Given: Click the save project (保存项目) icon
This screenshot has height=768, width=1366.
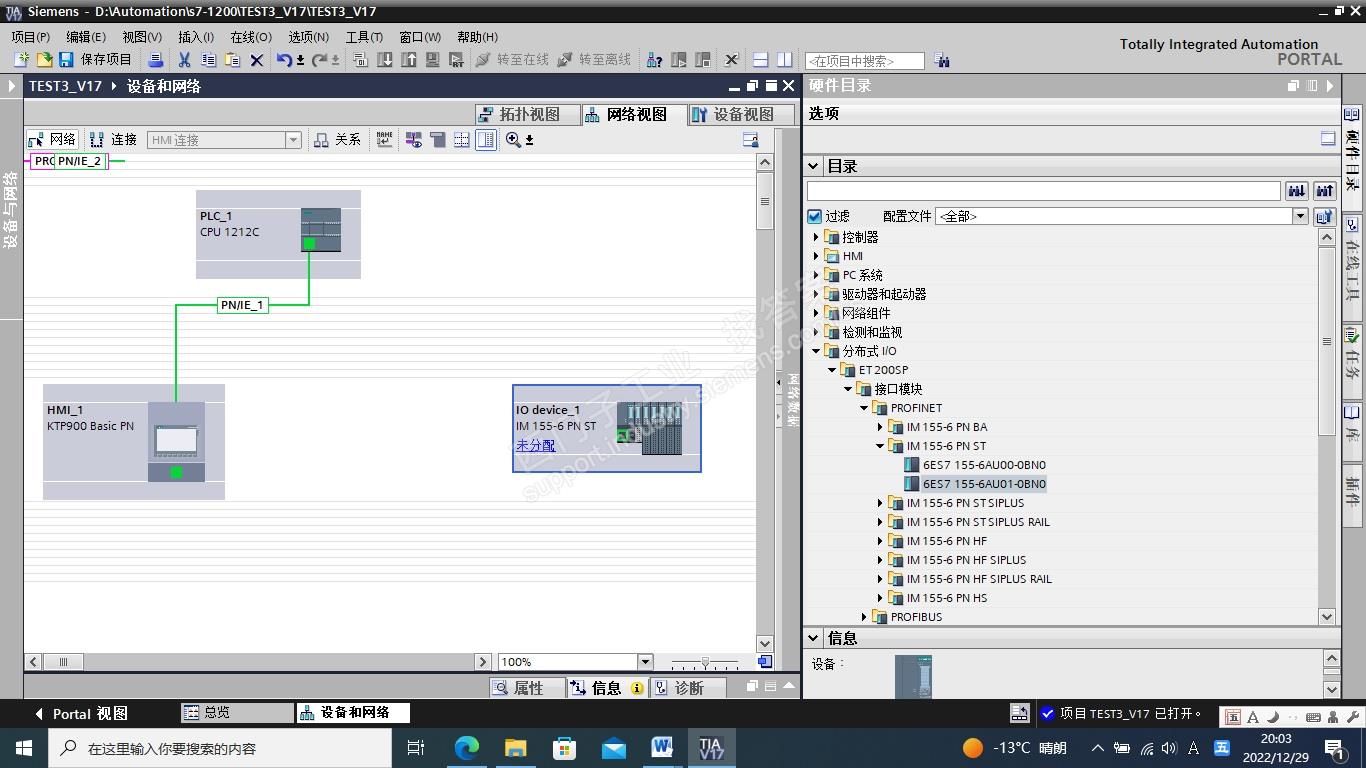Looking at the screenshot, I should point(66,60).
